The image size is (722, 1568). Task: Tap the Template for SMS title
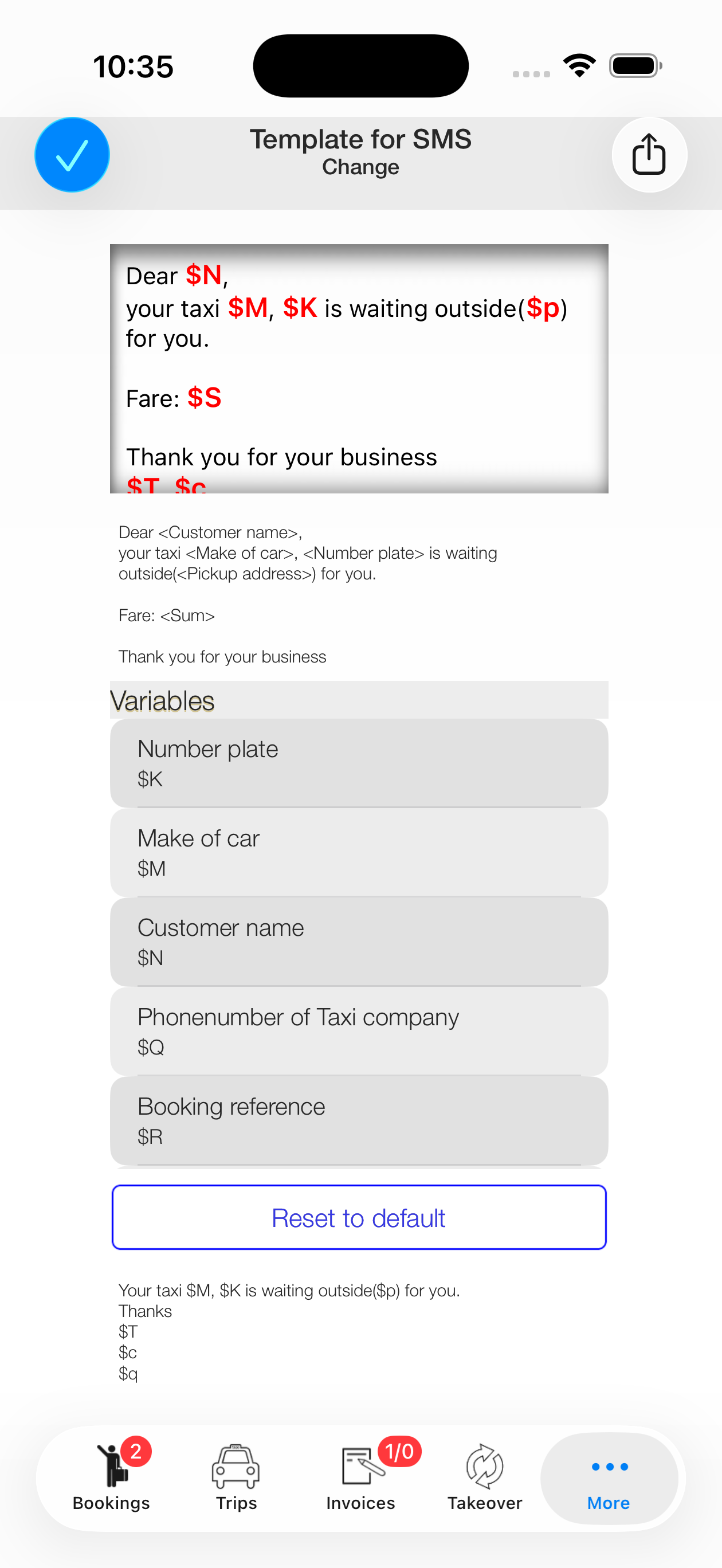(360, 139)
